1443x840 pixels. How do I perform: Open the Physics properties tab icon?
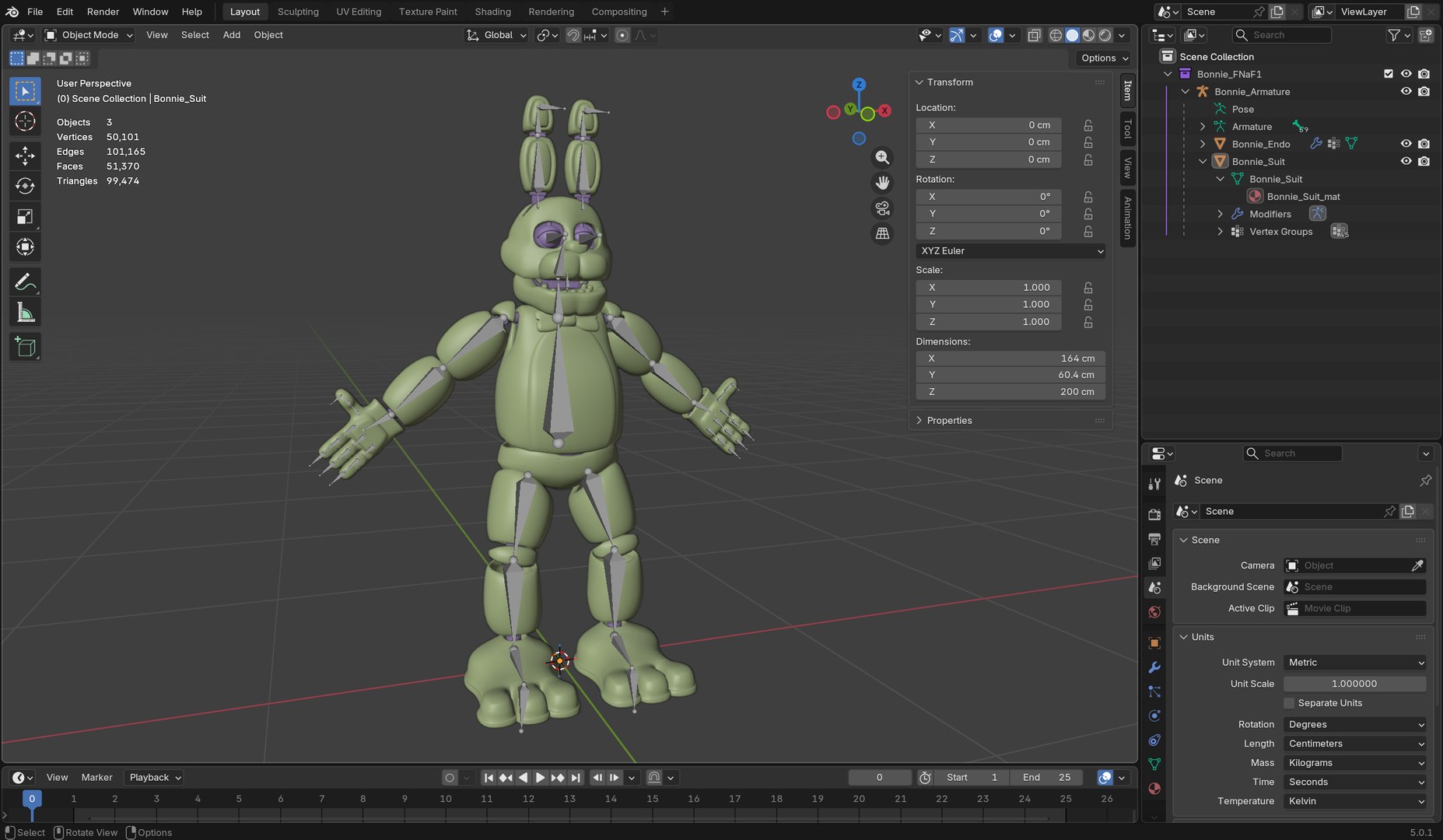[x=1154, y=716]
